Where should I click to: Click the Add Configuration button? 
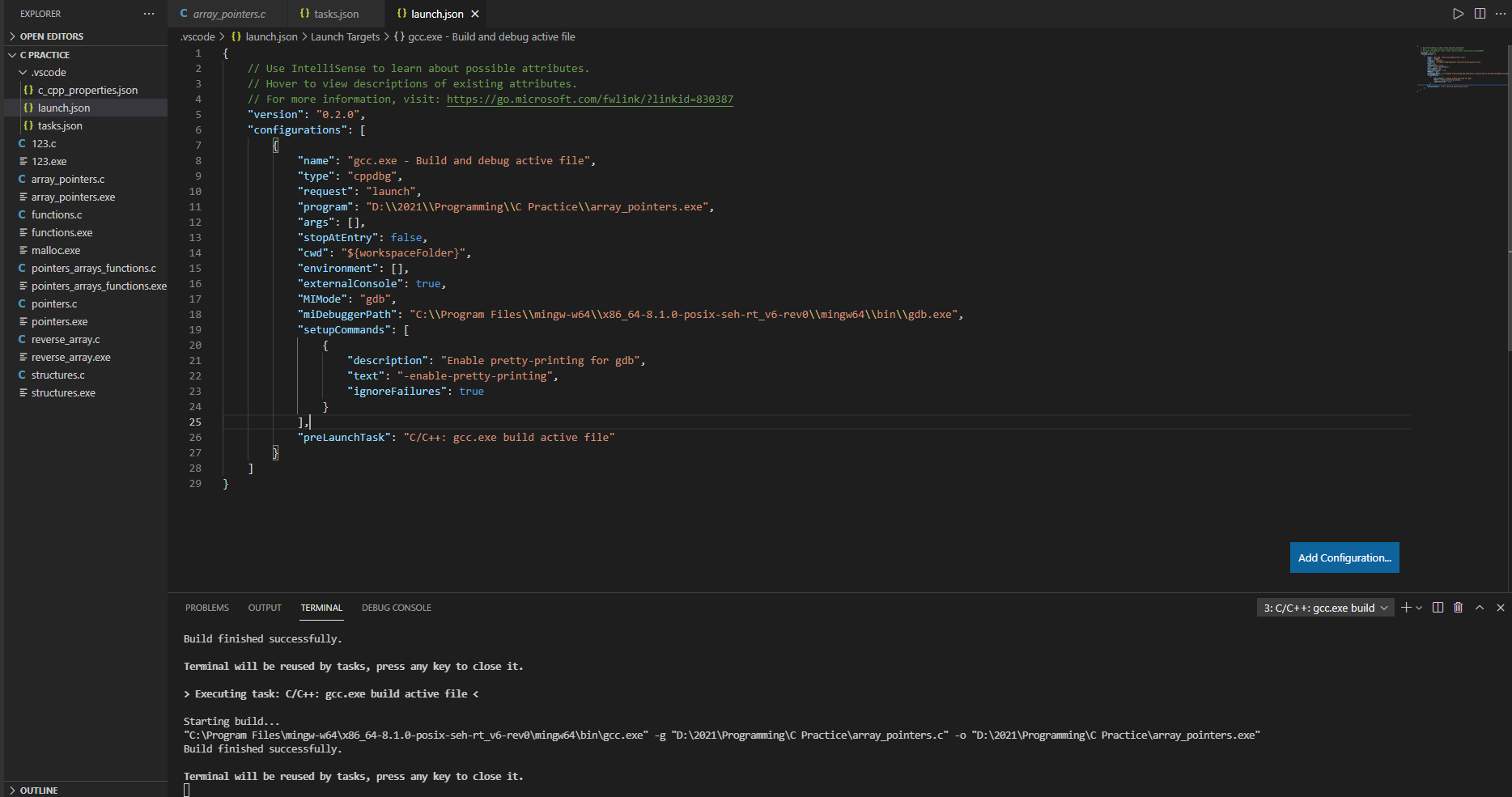pyautogui.click(x=1344, y=557)
